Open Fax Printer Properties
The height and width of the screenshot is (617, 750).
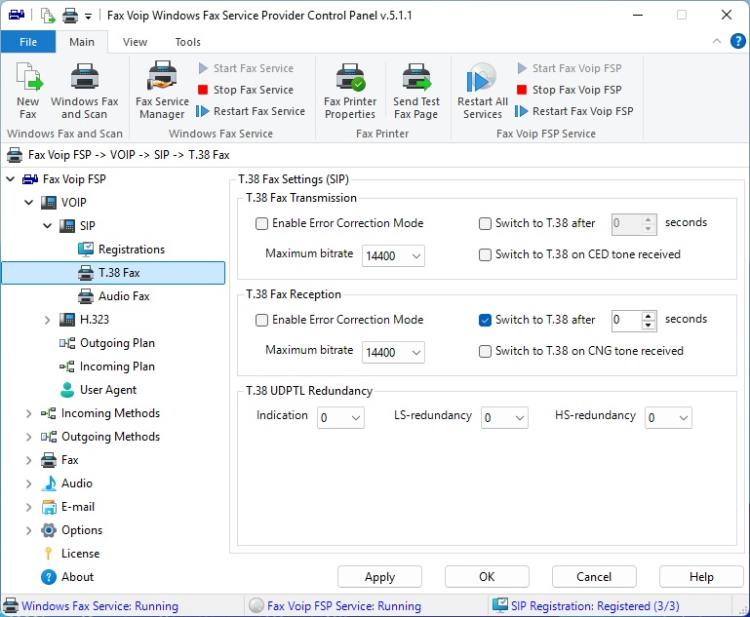click(x=350, y=78)
